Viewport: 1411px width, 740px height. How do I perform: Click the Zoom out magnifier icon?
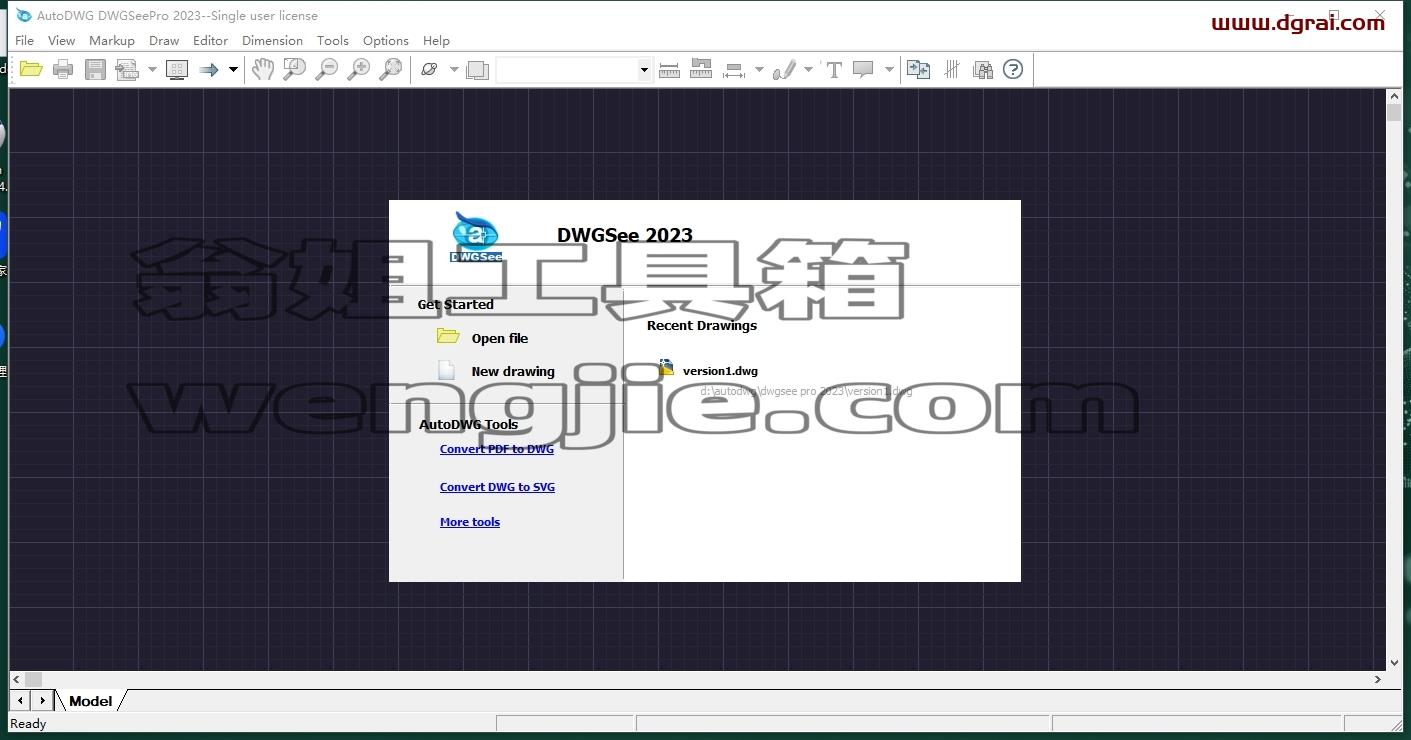point(326,69)
